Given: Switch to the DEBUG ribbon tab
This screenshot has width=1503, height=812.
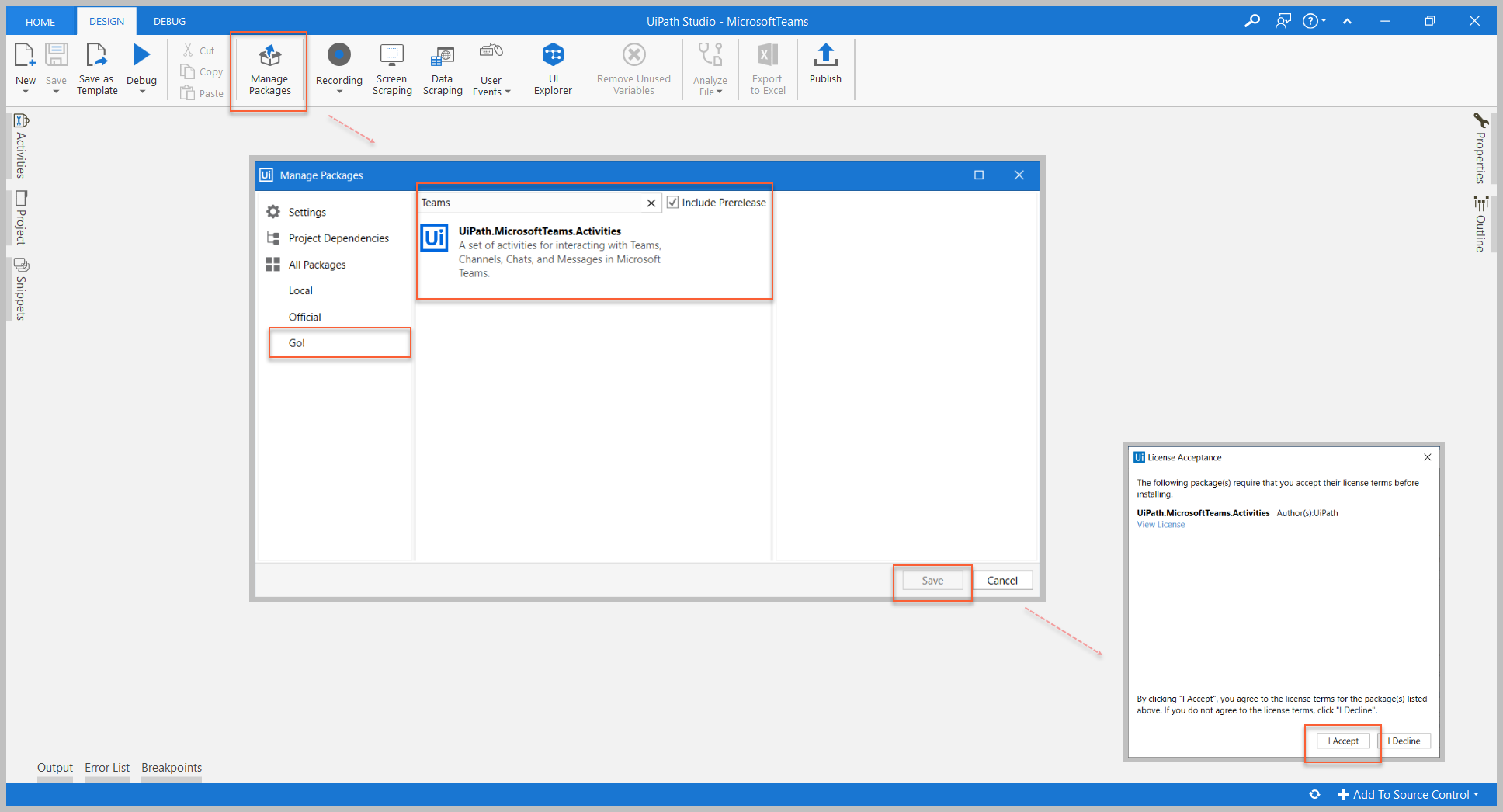Looking at the screenshot, I should click(169, 21).
